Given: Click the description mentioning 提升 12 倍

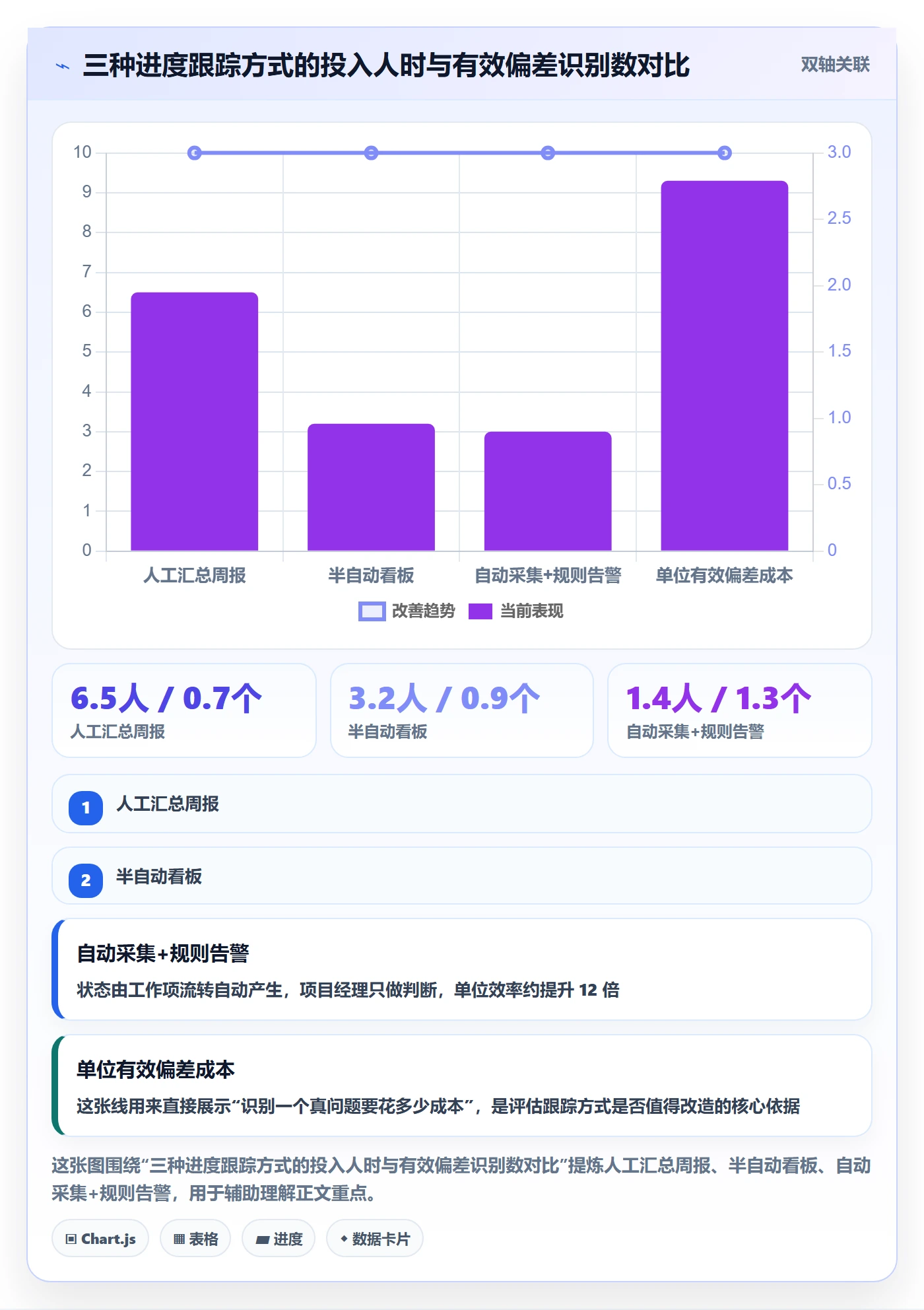Looking at the screenshot, I should click(x=348, y=990).
